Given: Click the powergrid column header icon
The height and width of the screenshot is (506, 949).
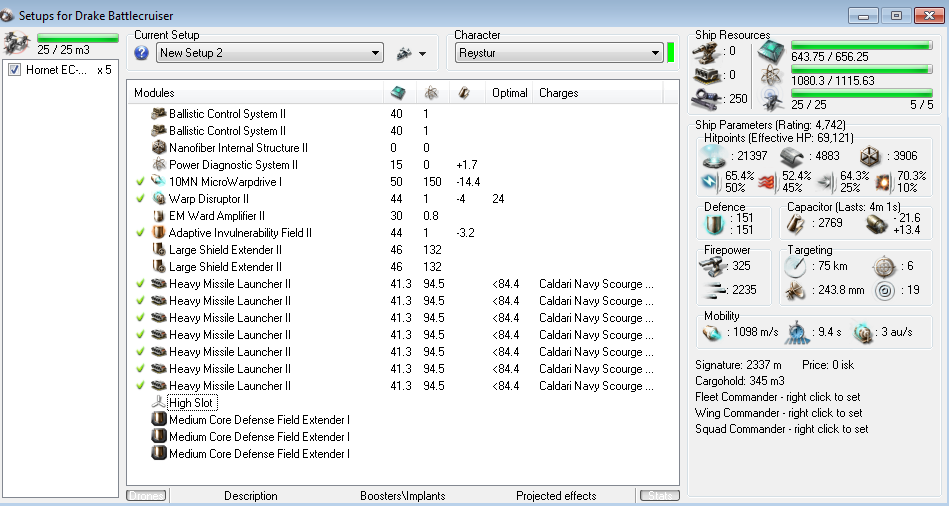Looking at the screenshot, I should pyautogui.click(x=431, y=93).
